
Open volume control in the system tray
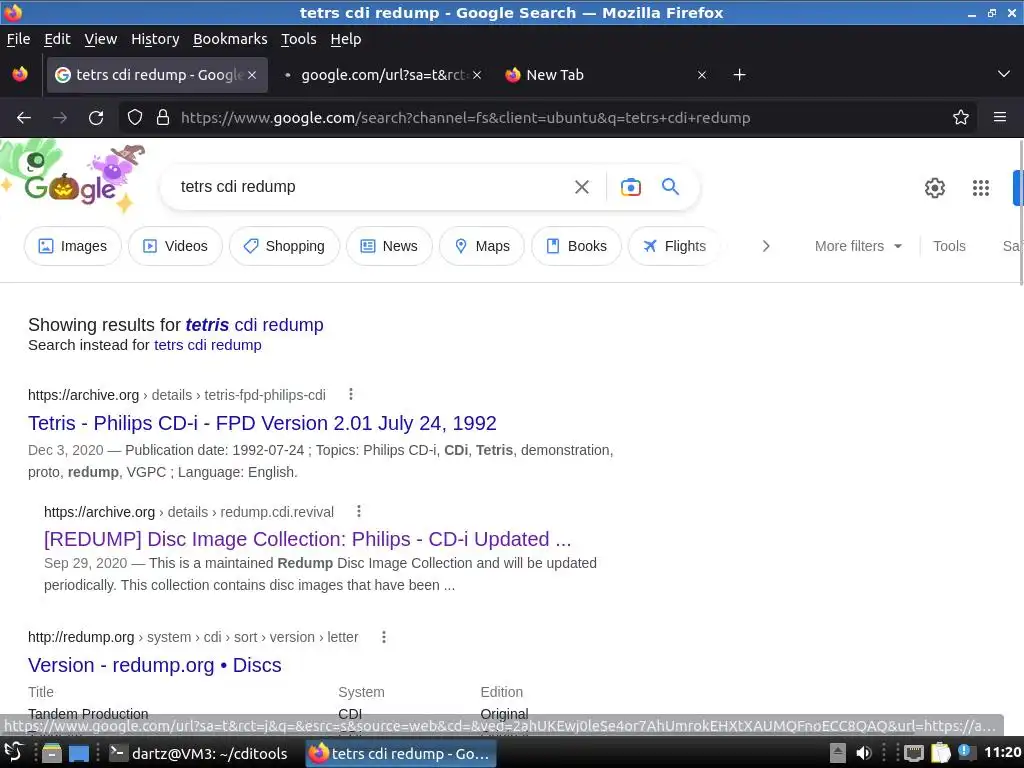pyautogui.click(x=863, y=753)
